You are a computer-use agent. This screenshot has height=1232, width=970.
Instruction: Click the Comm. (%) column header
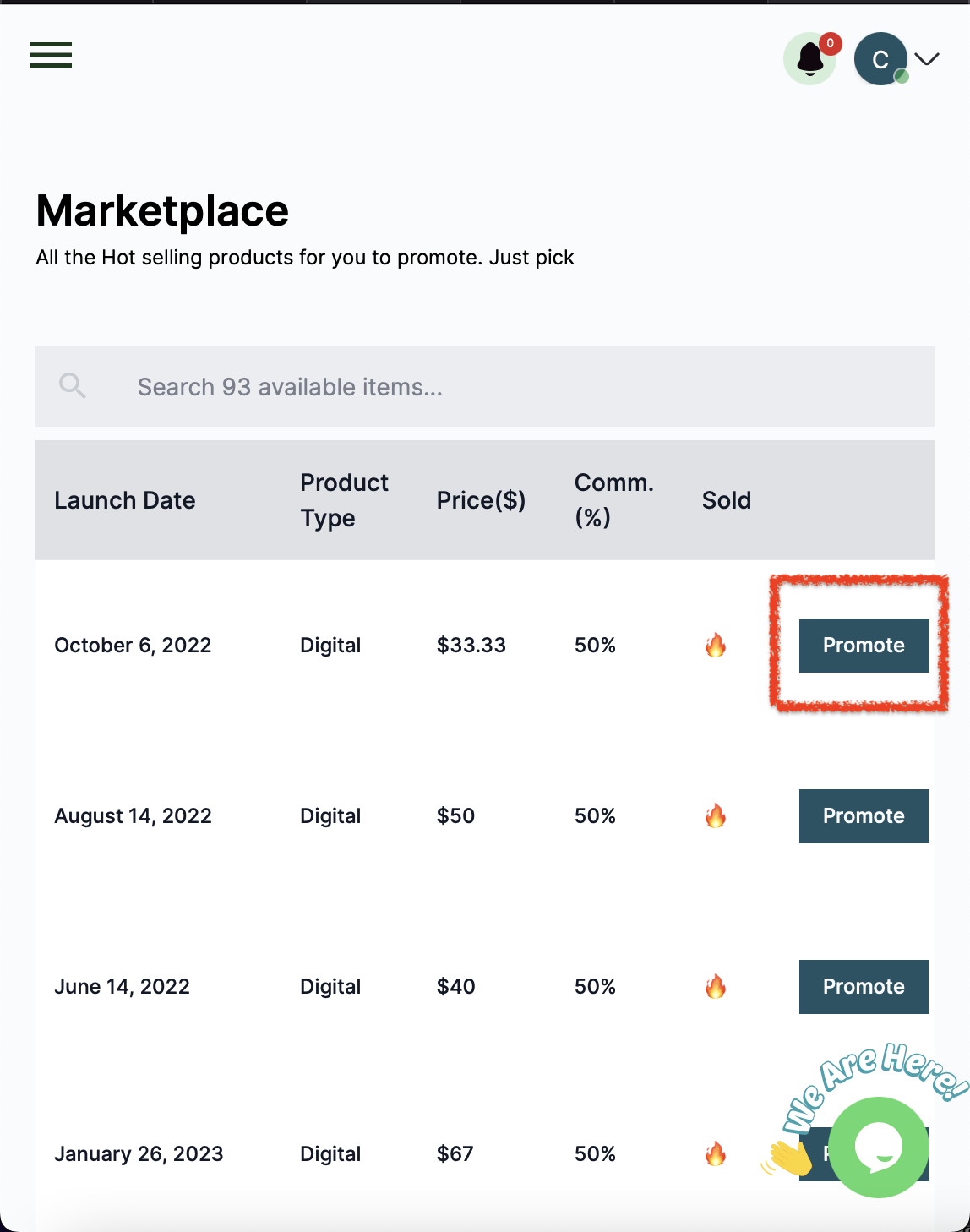(x=613, y=500)
